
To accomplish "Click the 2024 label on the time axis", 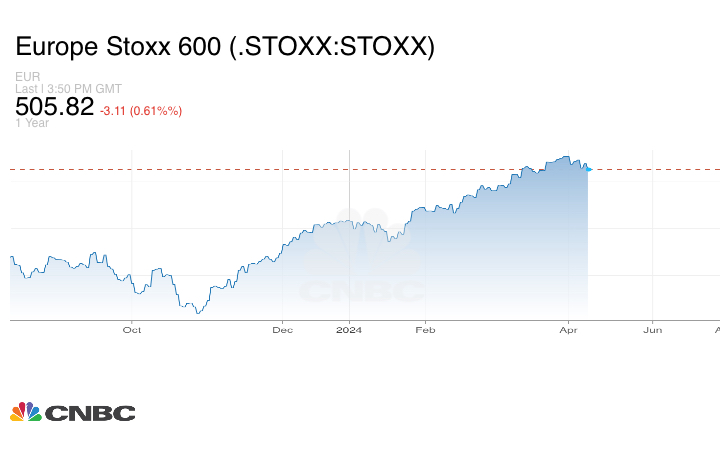I will 349,329.
